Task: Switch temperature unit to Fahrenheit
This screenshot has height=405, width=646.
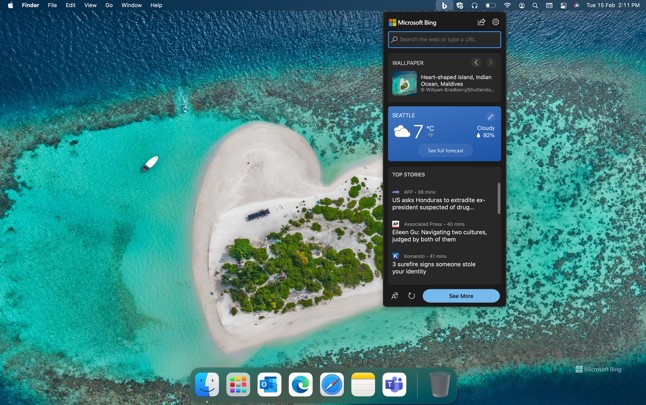Action: [x=430, y=135]
